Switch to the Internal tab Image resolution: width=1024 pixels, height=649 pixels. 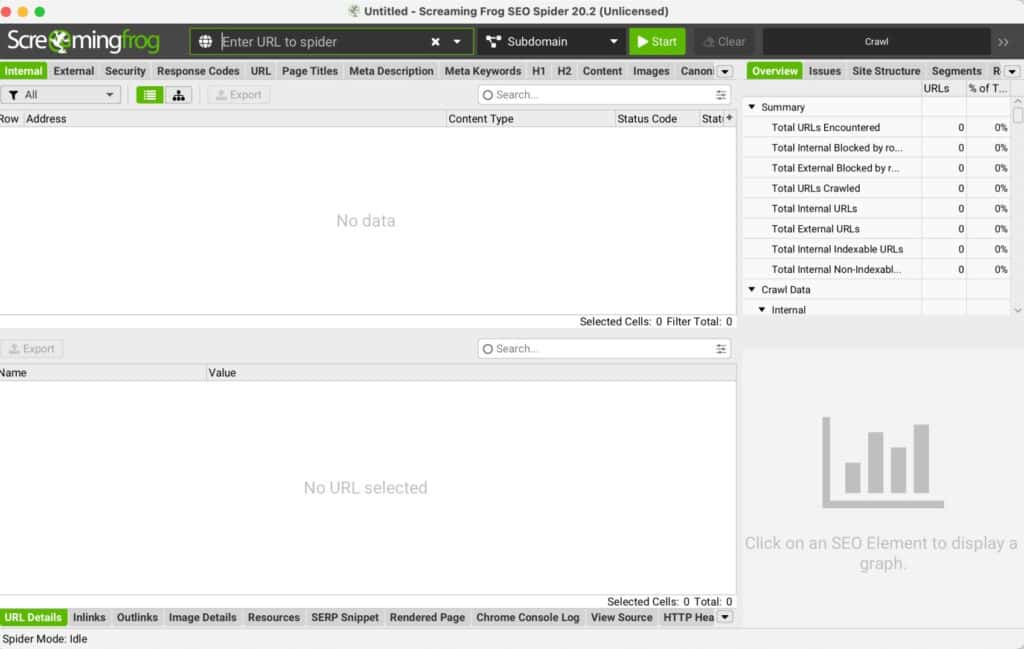[x=24, y=71]
